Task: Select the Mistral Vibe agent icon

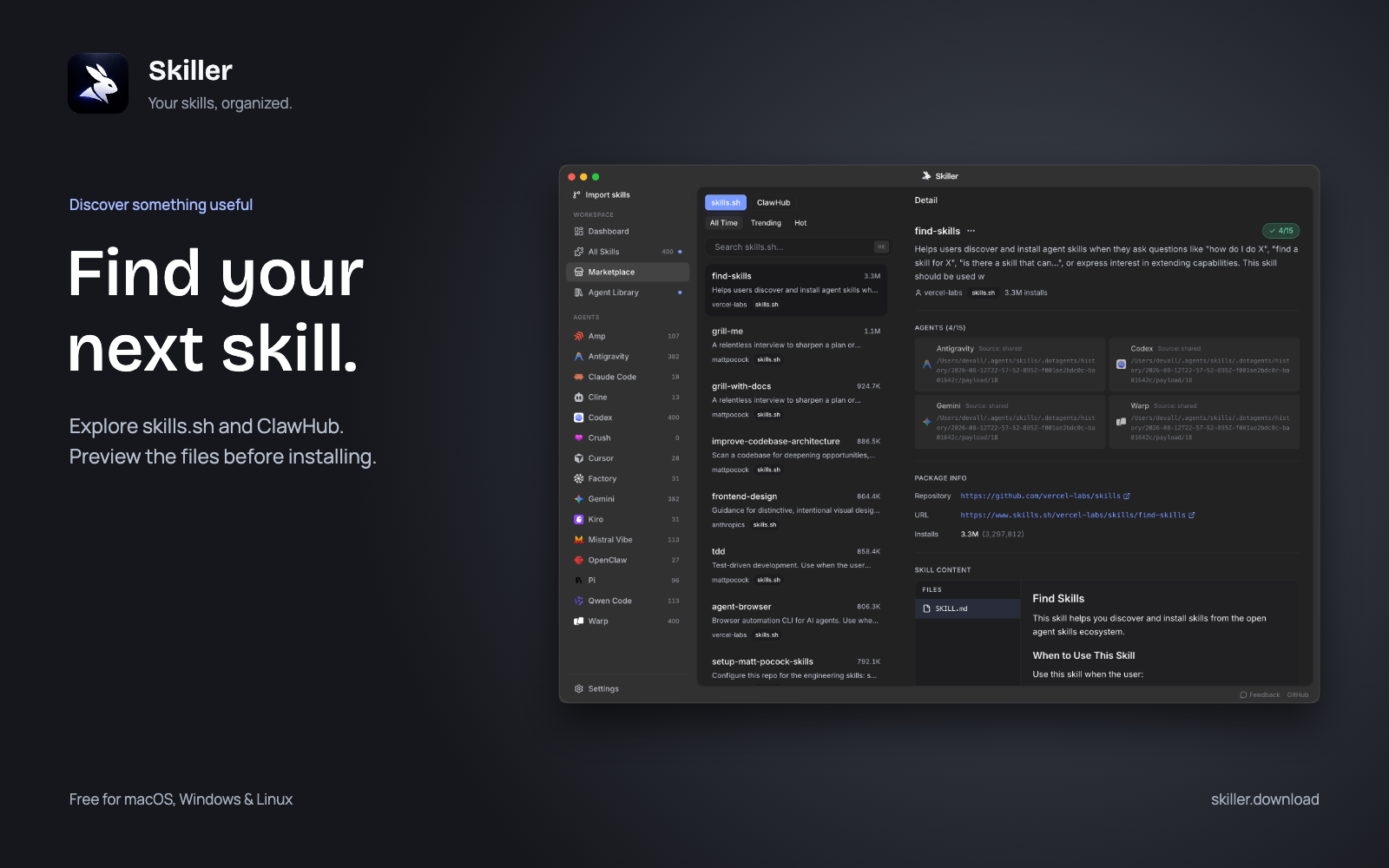Action: click(x=579, y=540)
